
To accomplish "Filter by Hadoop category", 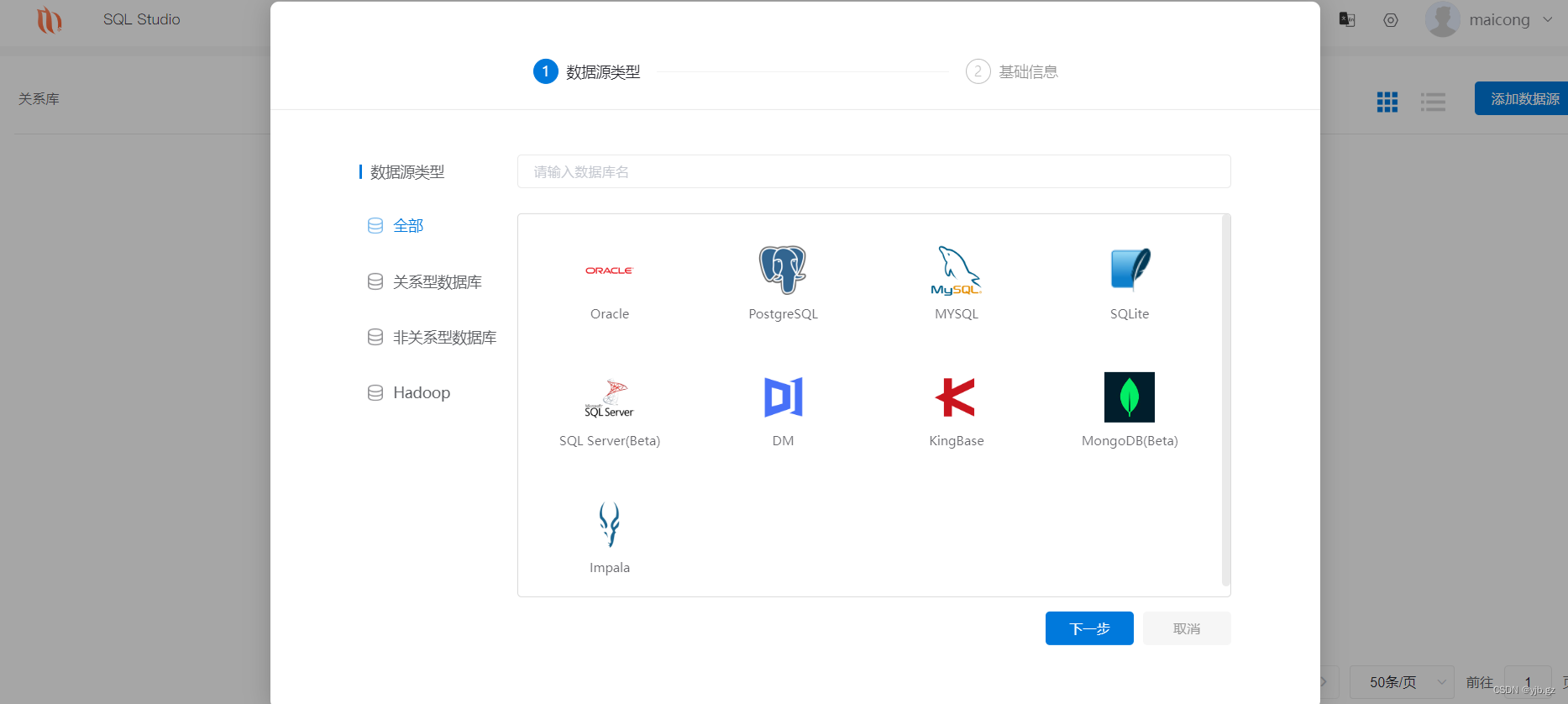I will pyautogui.click(x=422, y=392).
